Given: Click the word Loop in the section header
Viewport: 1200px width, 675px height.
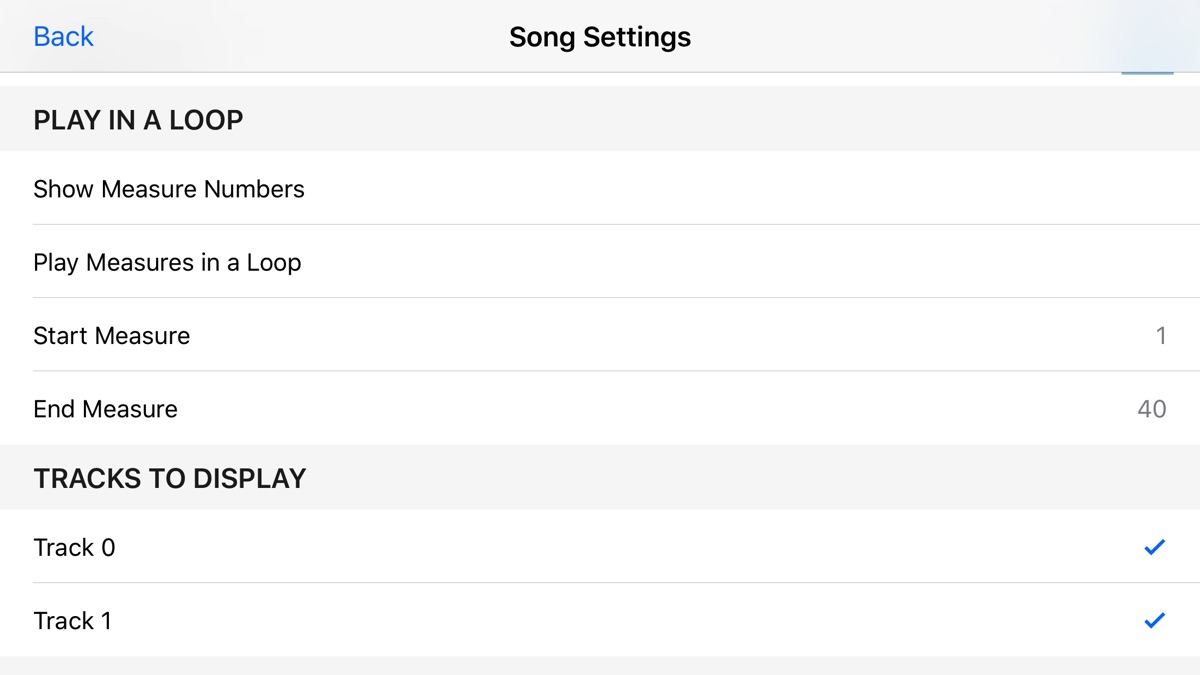Looking at the screenshot, I should (206, 120).
